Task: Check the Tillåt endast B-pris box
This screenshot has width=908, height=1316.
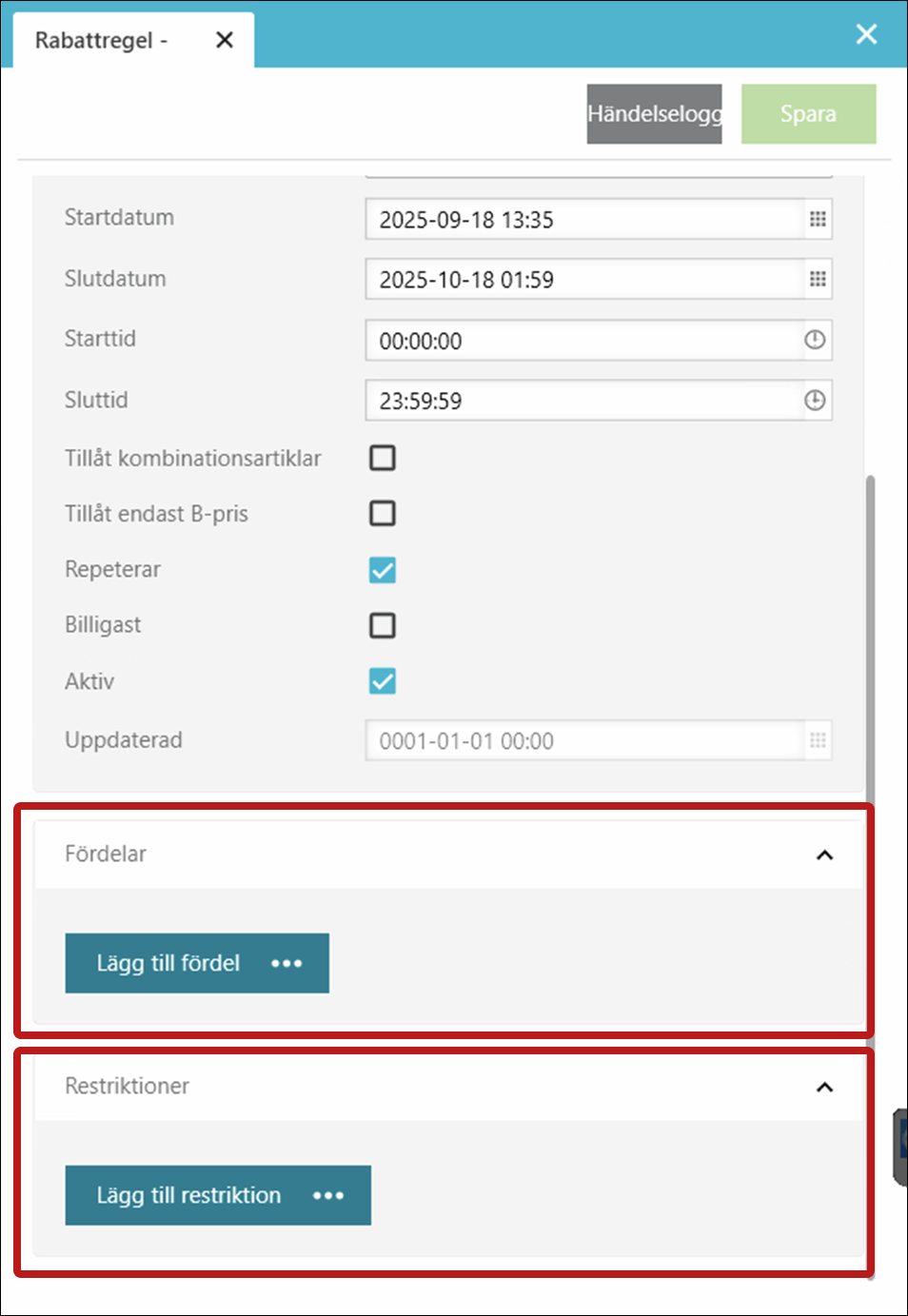Action: coord(383,514)
